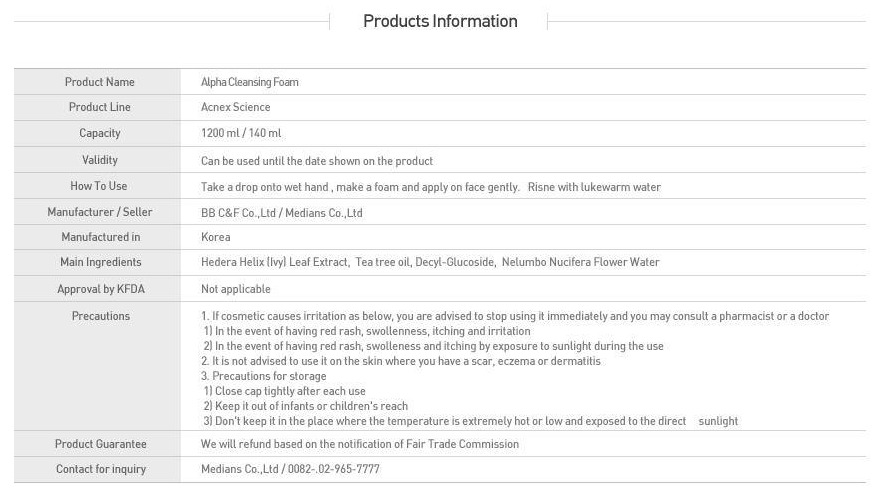Select the Medians Co.,Ltd contact phone number
Viewport: 880px width, 497px height.
333,469
